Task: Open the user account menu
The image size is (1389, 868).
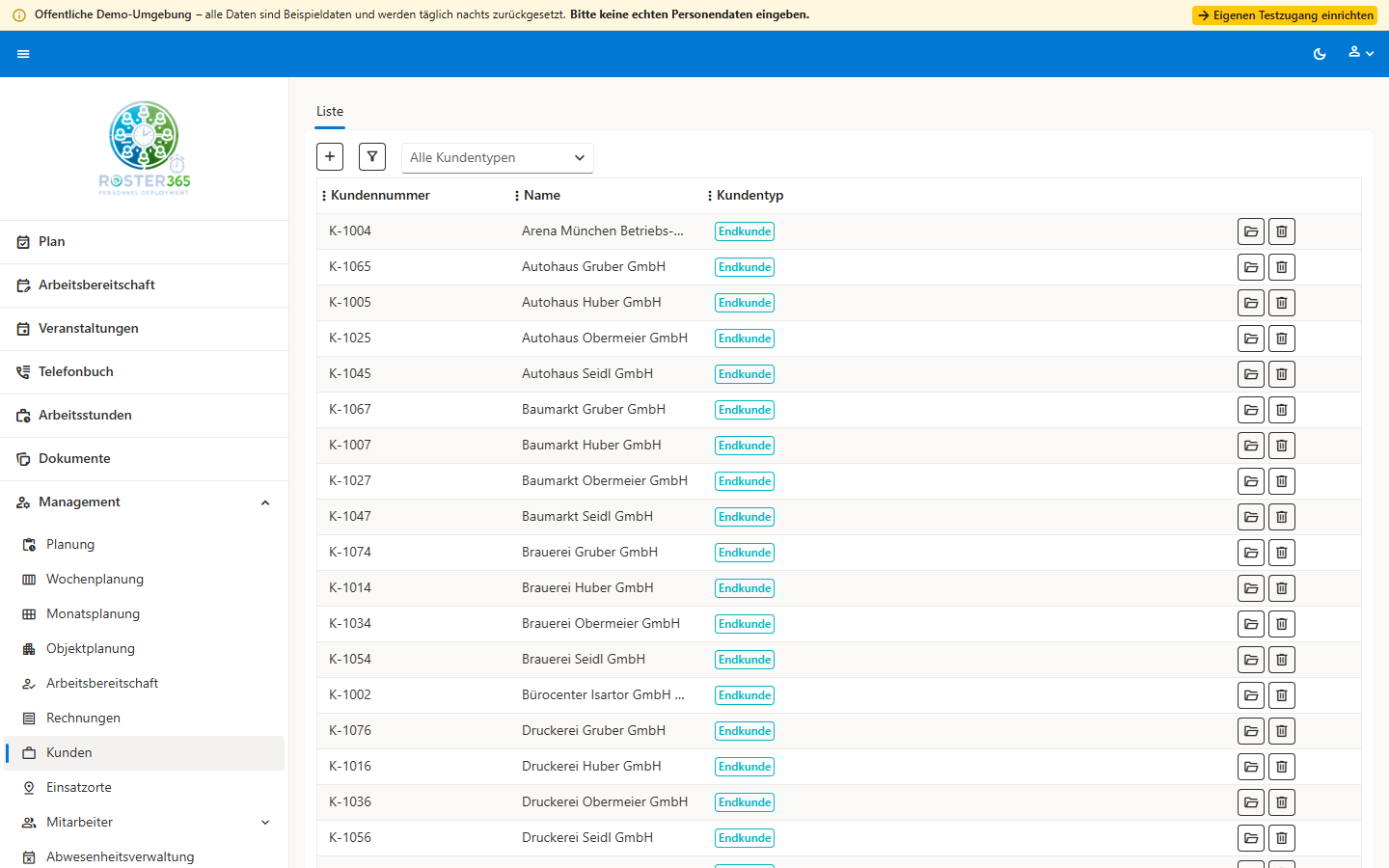Action: 1361,53
